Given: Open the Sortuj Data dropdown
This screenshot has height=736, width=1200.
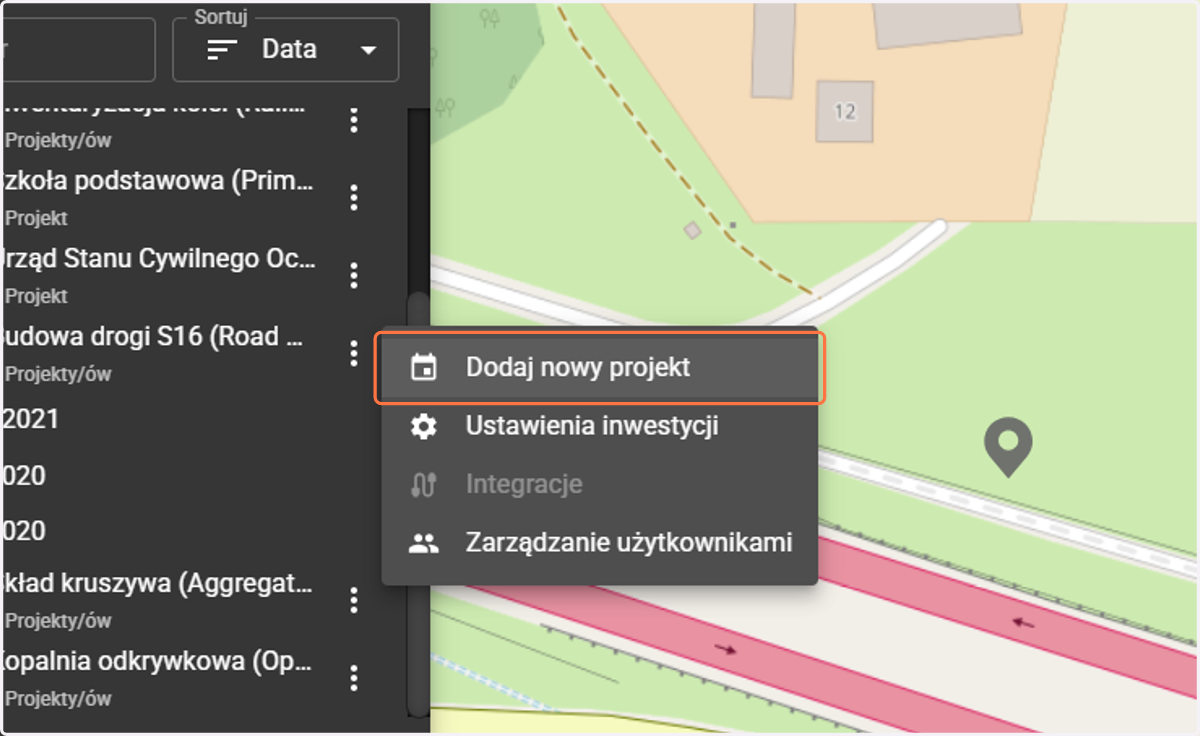Looking at the screenshot, I should (x=286, y=49).
